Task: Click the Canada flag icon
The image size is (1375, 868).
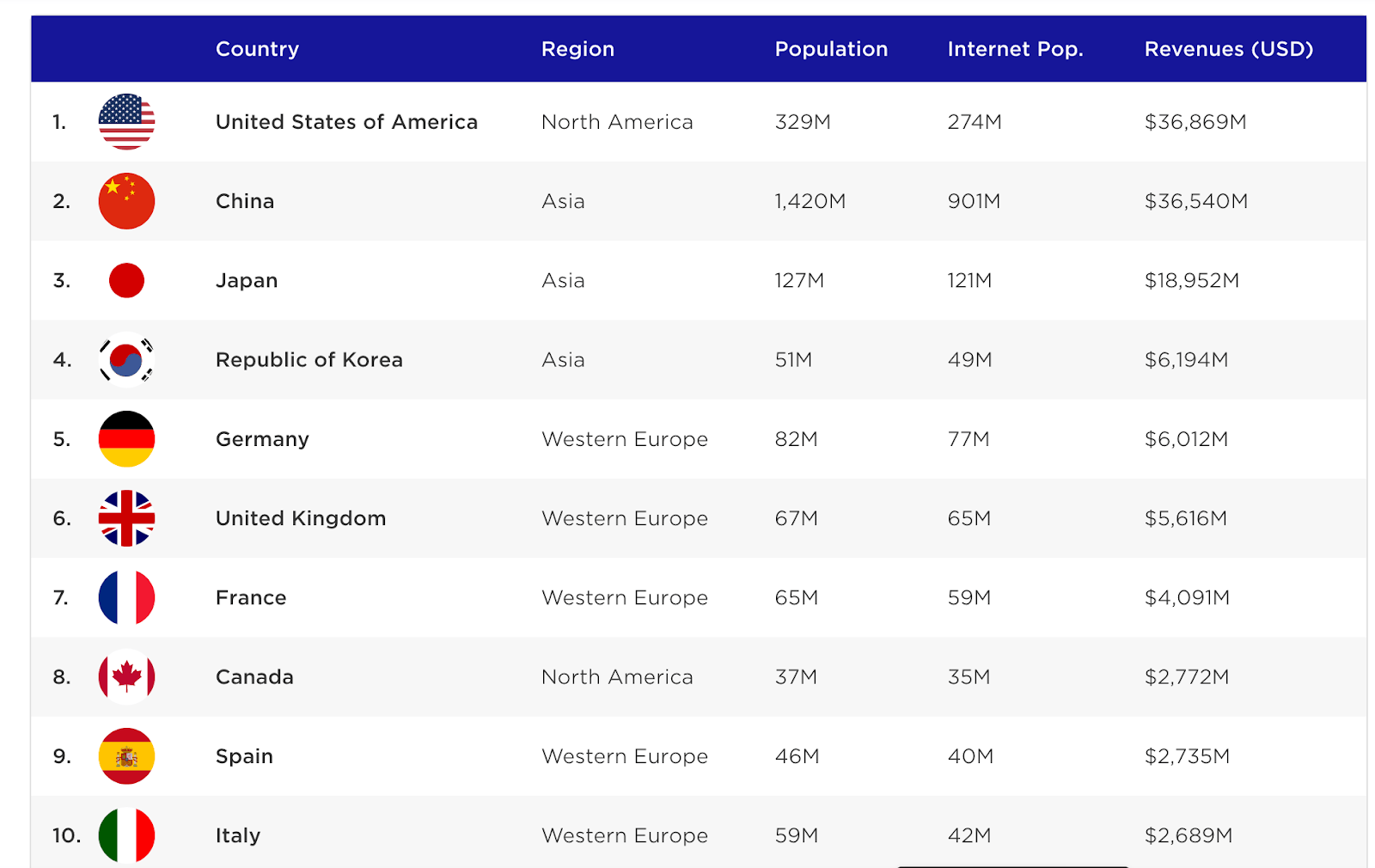Action: coord(126,677)
